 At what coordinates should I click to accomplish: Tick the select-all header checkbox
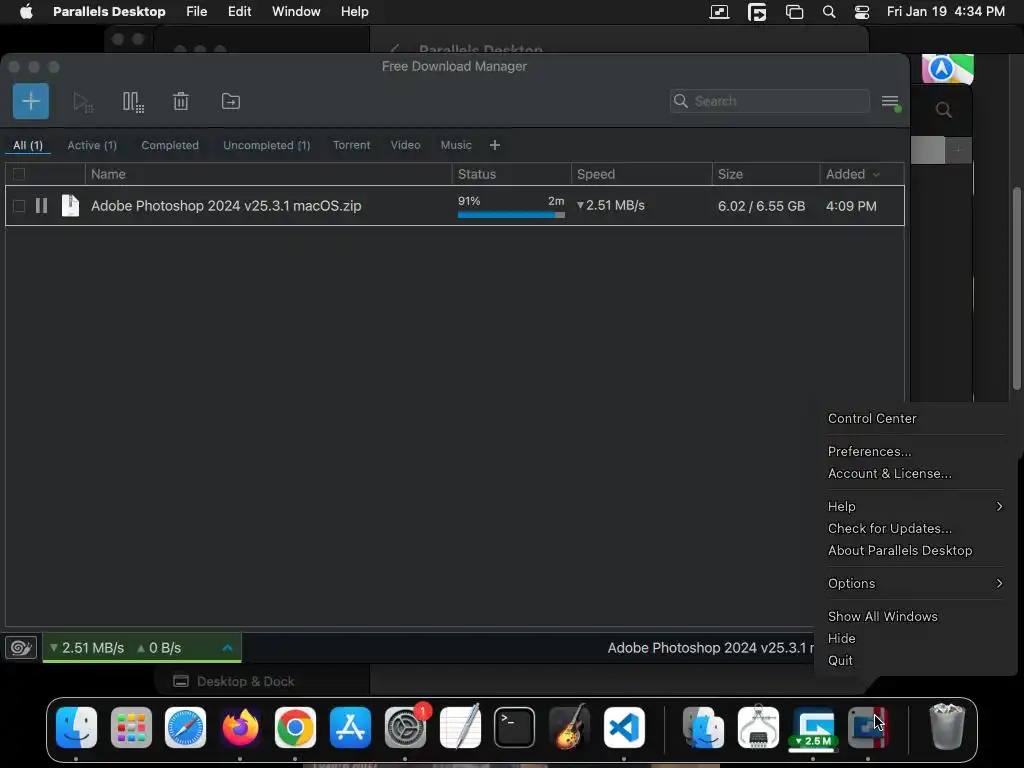(19, 174)
